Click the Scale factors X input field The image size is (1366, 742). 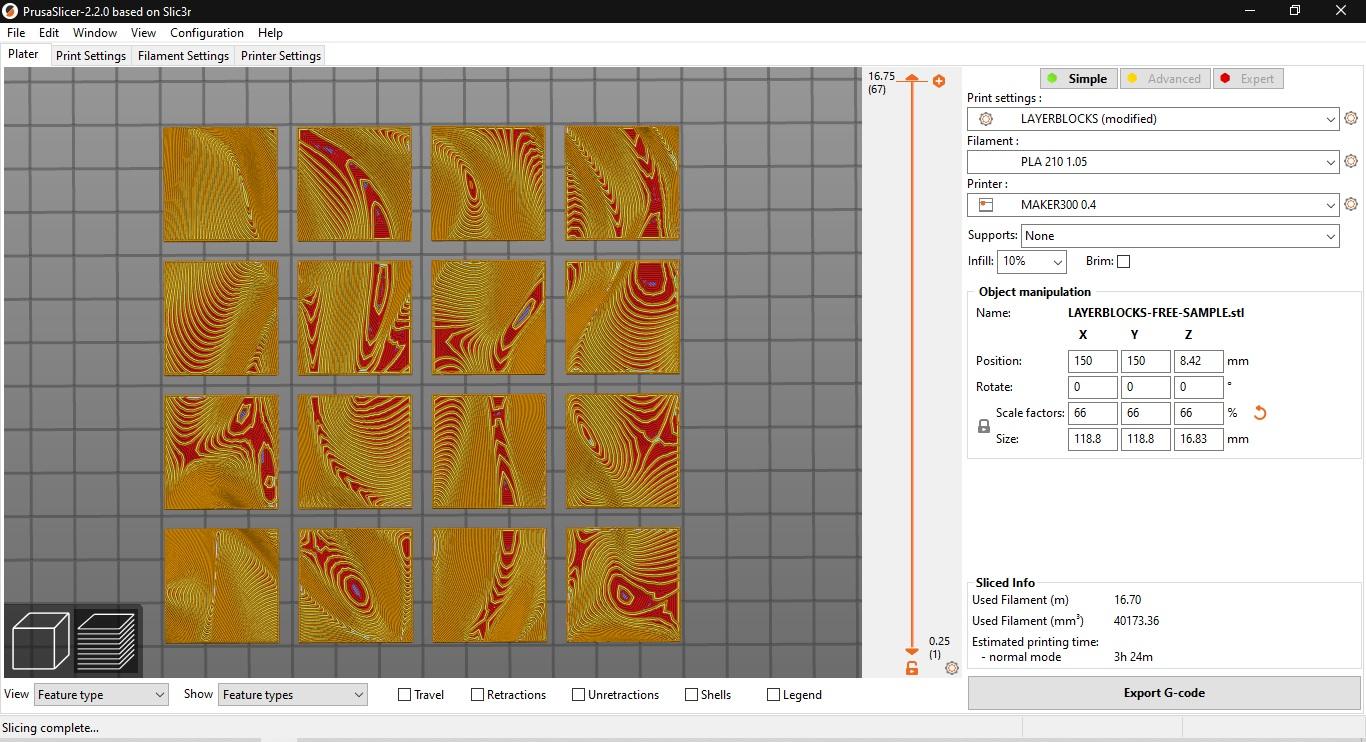tap(1092, 413)
